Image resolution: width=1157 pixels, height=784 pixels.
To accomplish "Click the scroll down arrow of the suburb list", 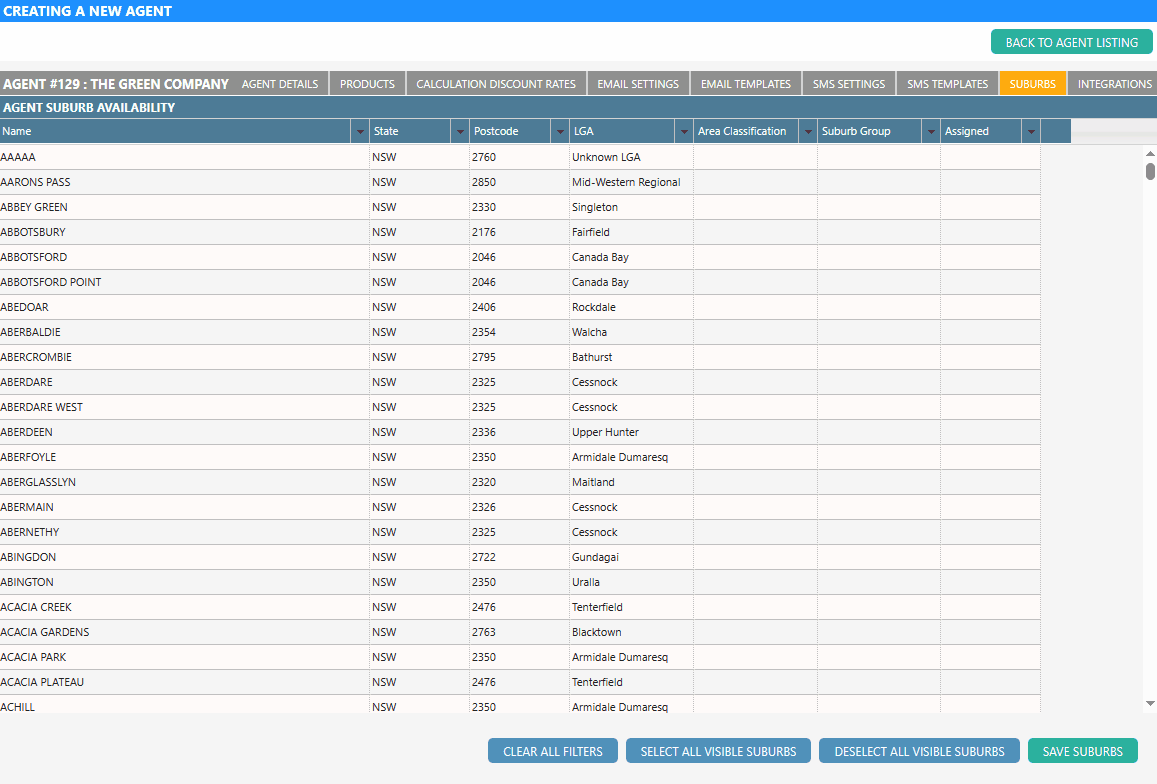I will (1150, 703).
